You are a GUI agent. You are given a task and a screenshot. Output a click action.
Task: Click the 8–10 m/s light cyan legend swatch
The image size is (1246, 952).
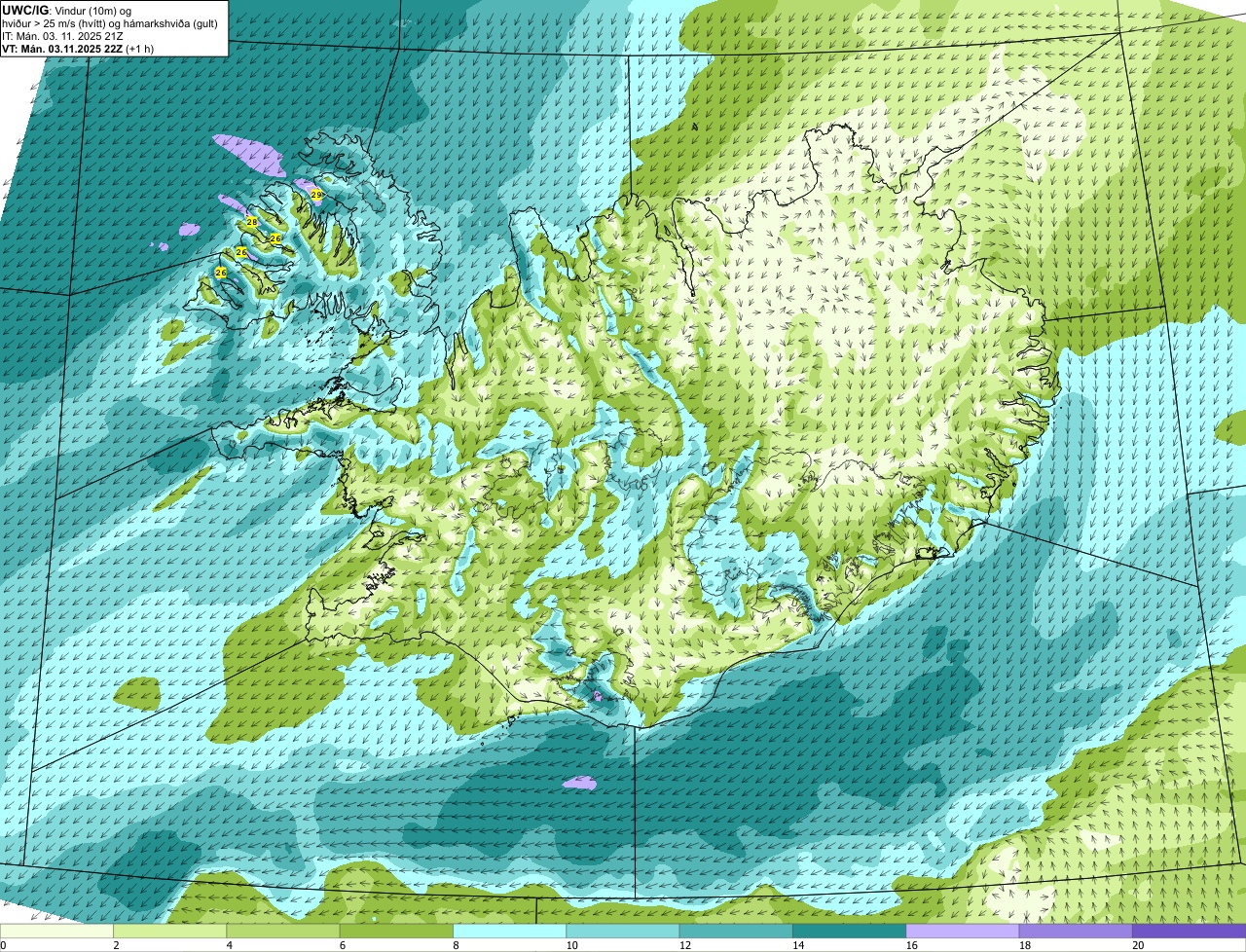click(x=510, y=931)
